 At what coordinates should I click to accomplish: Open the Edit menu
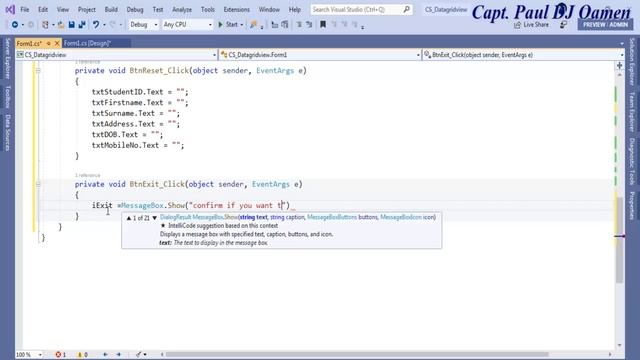click(x=43, y=9)
